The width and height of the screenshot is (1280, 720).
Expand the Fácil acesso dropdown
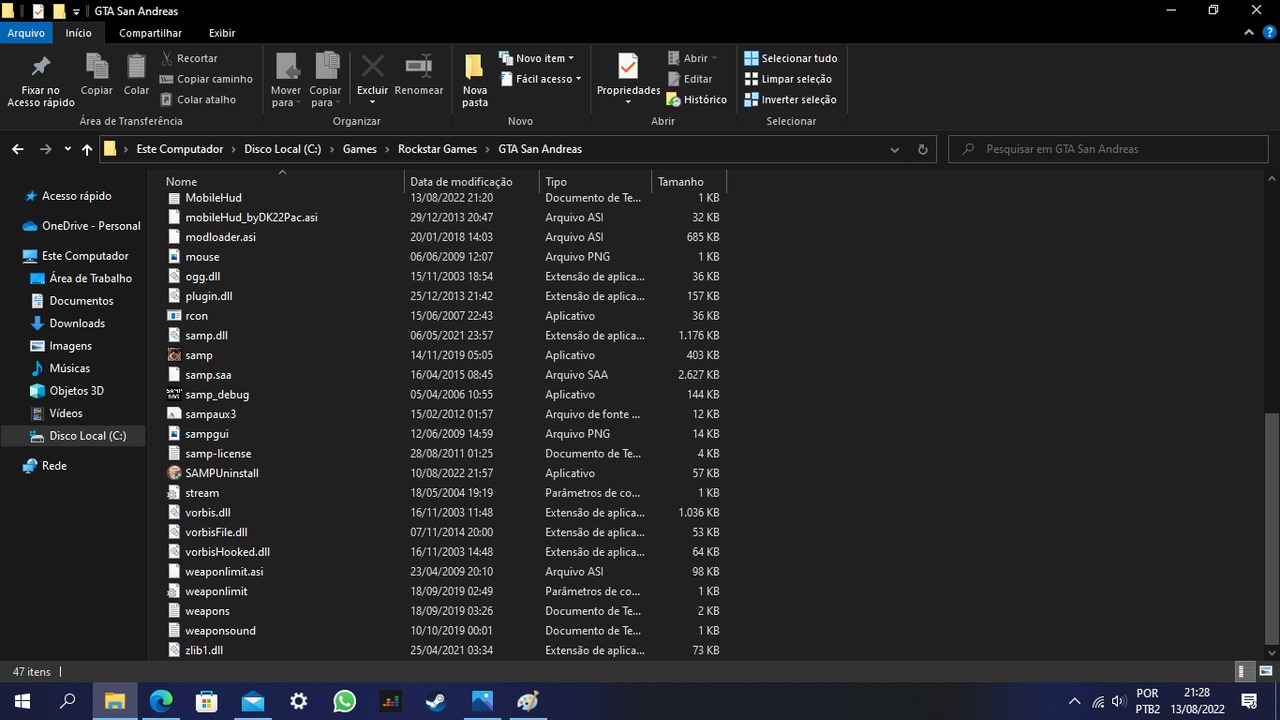pos(539,79)
